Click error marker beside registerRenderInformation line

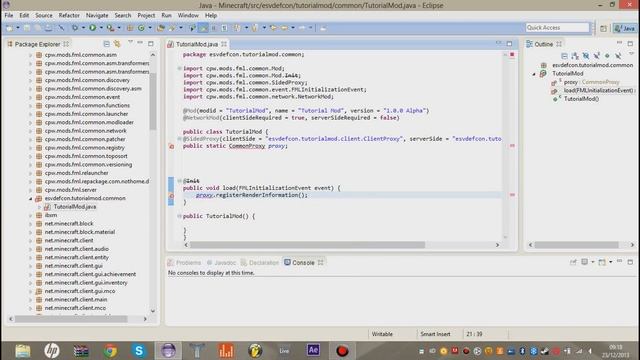tap(171, 196)
